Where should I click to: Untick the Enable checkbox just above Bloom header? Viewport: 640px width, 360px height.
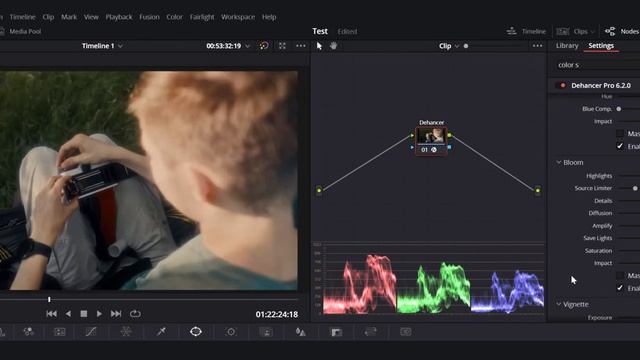pos(620,146)
